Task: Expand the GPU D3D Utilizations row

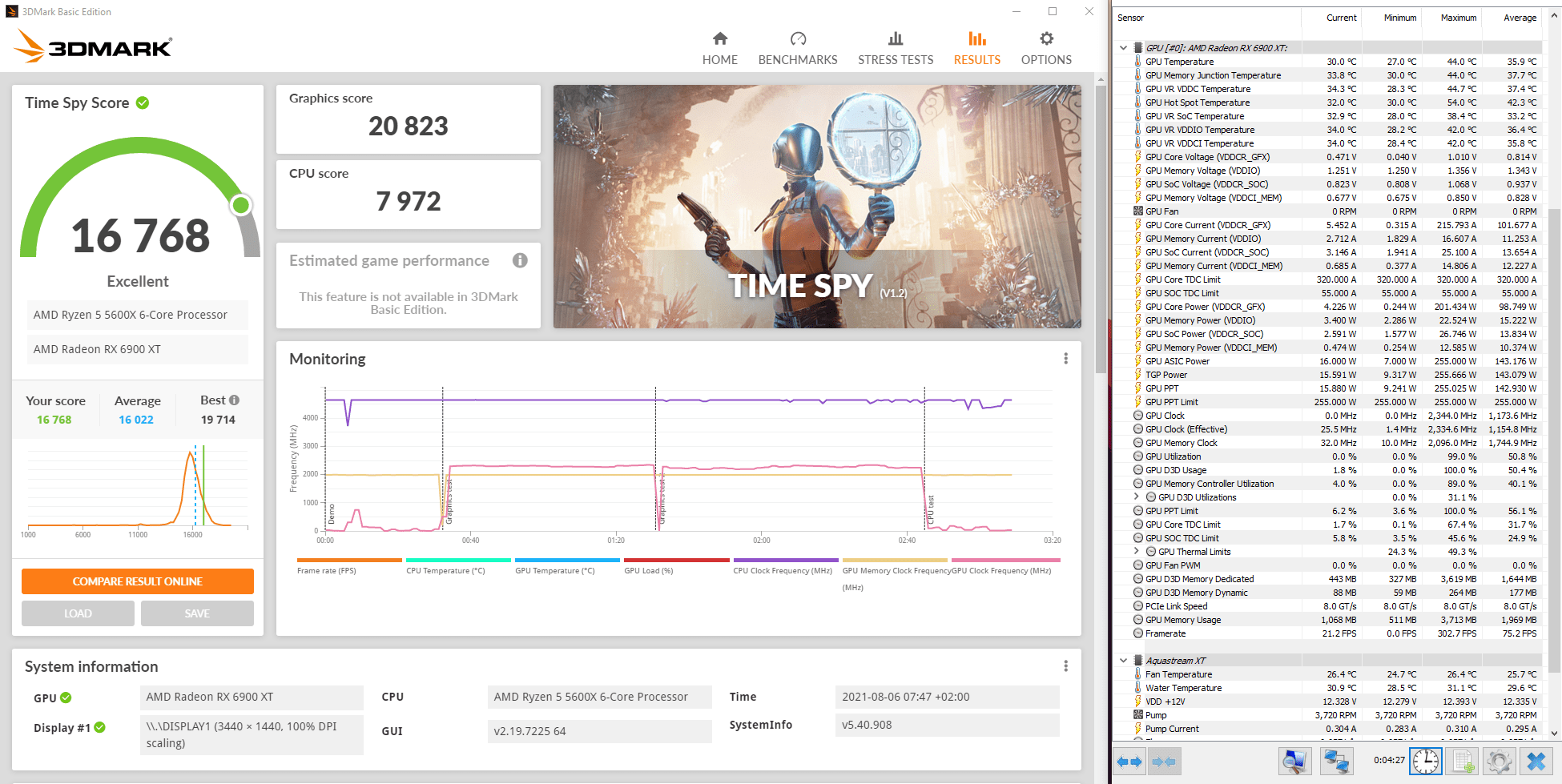Action: [x=1136, y=497]
